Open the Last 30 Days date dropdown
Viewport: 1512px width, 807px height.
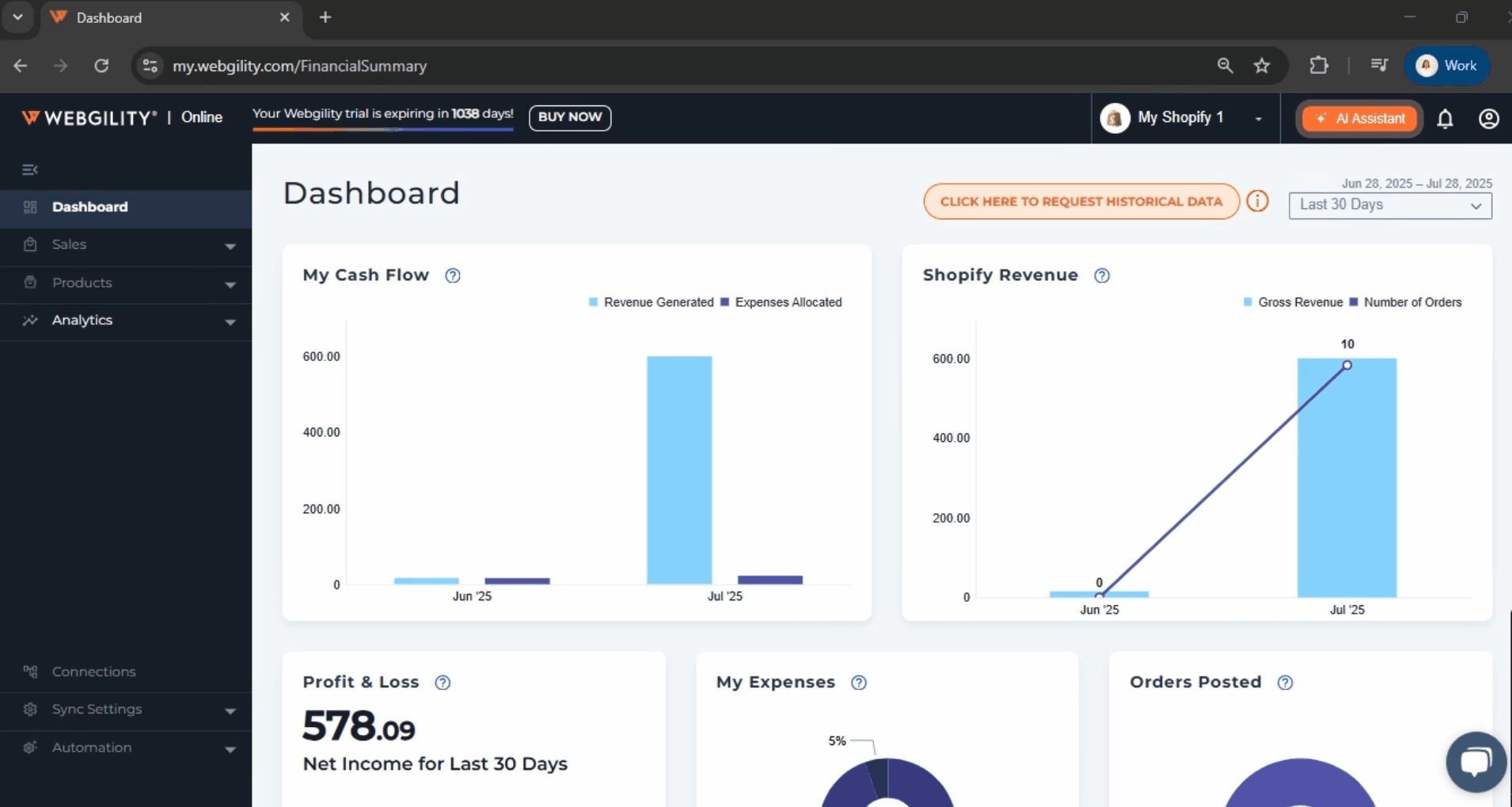1389,205
